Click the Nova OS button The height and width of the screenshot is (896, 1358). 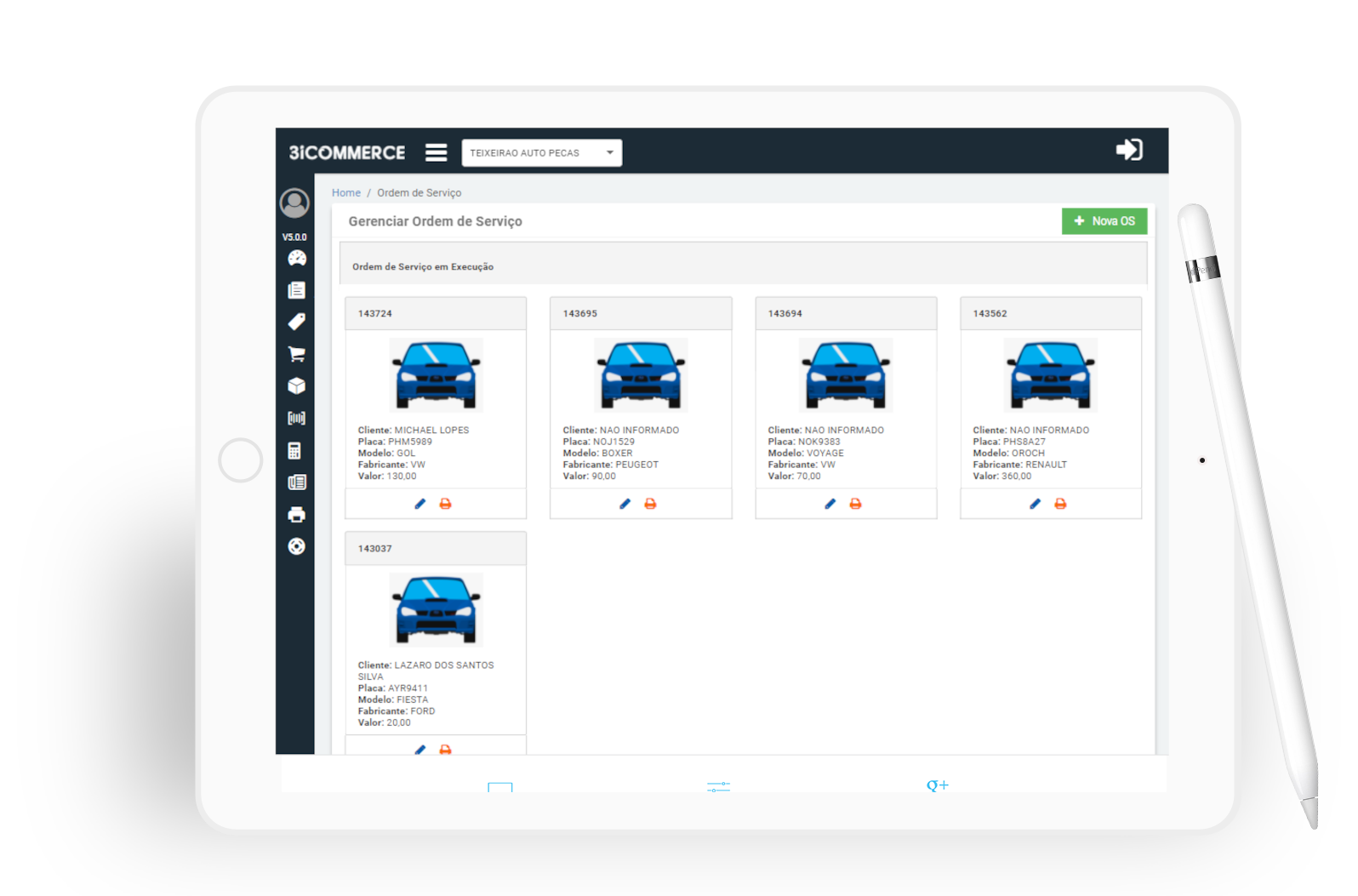coord(1104,221)
